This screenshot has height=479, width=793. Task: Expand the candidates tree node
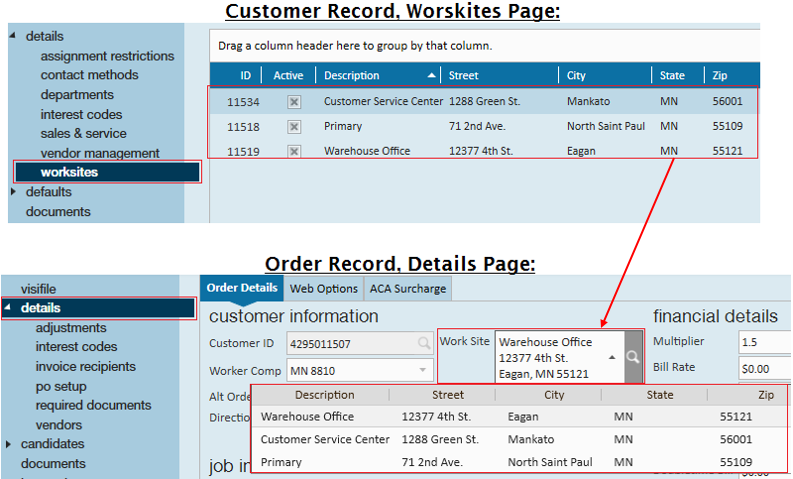(x=8, y=444)
